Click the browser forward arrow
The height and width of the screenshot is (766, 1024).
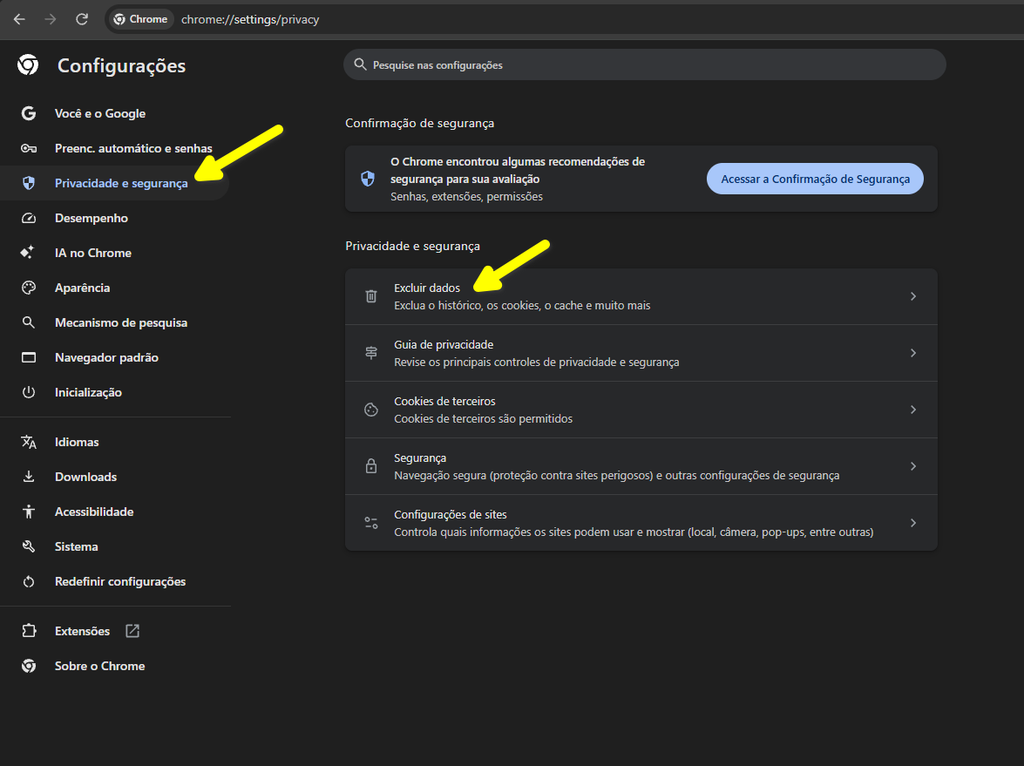coord(50,20)
